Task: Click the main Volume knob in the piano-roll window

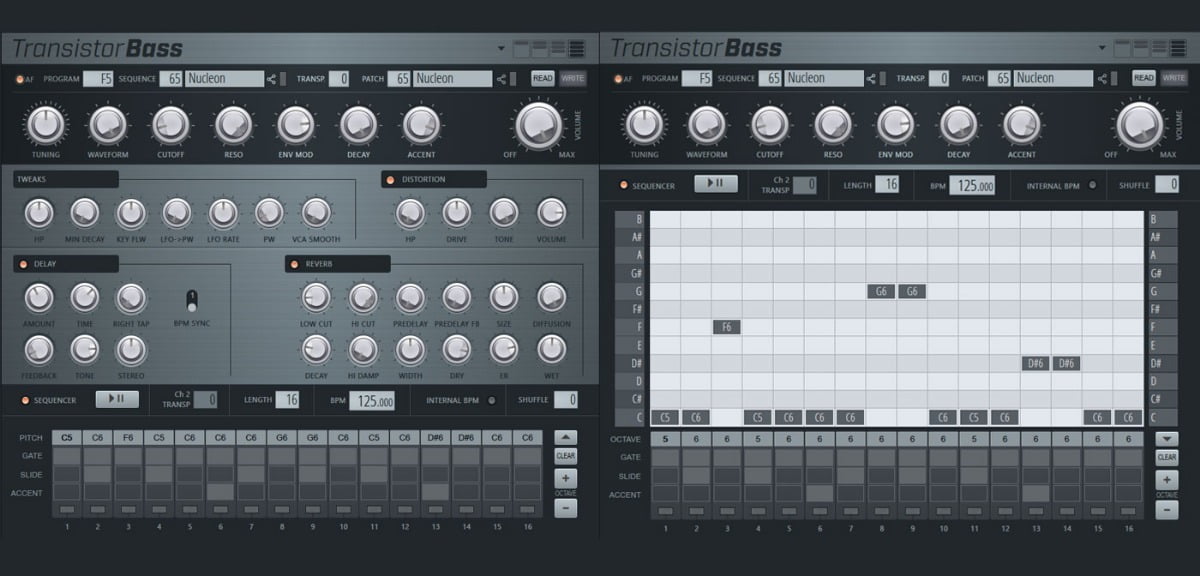Action: (1140, 126)
